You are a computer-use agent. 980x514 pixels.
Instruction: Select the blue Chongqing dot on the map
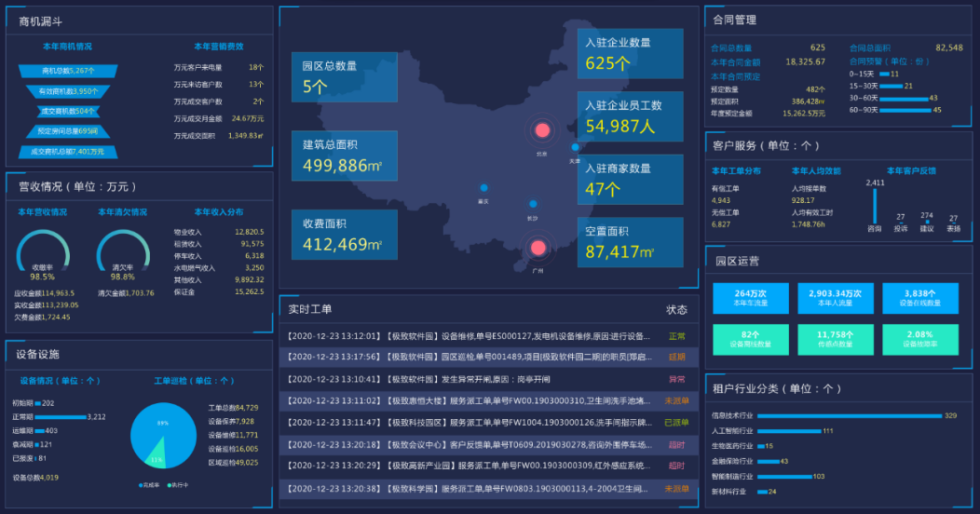coord(484,188)
